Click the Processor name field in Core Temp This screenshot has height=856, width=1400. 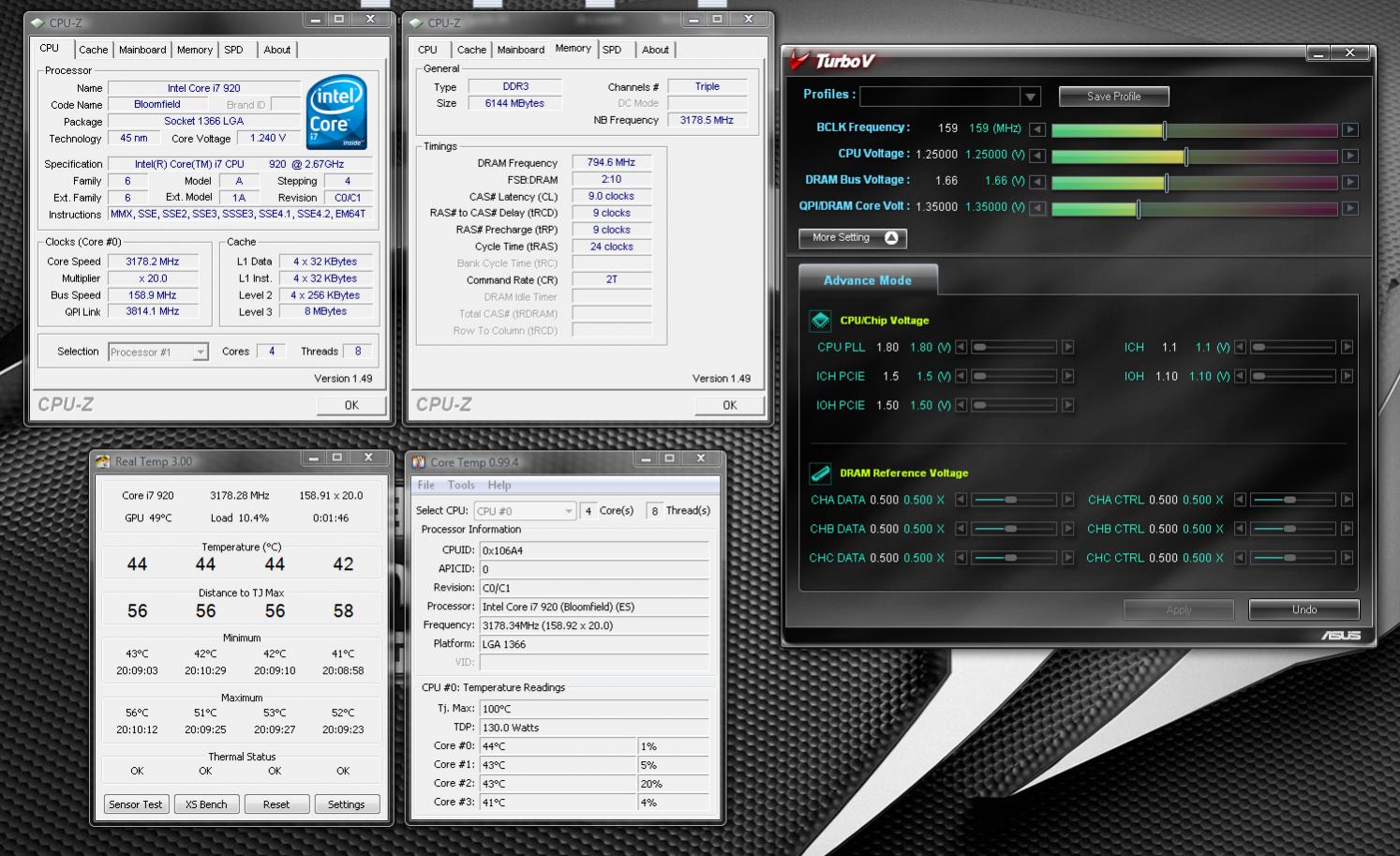click(x=594, y=607)
